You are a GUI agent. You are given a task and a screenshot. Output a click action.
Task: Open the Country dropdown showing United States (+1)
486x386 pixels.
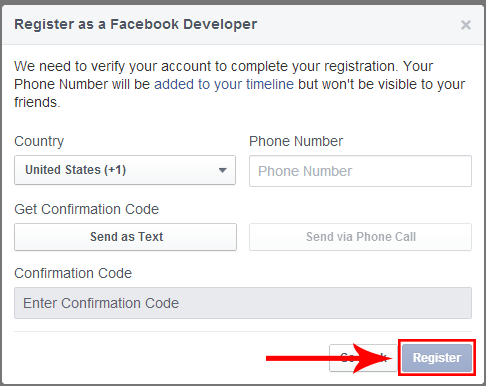(125, 170)
